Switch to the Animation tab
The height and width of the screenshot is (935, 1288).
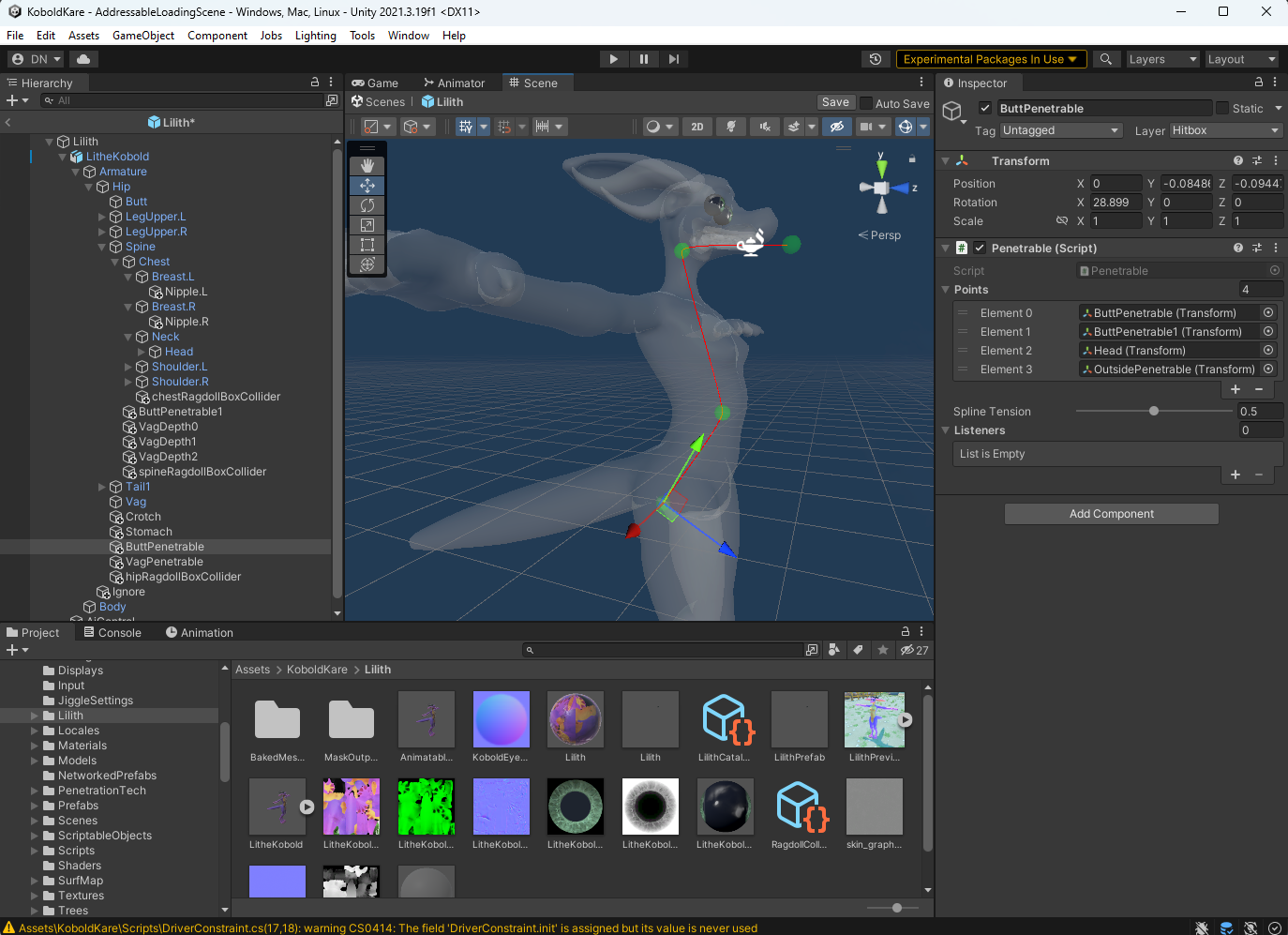(x=200, y=632)
